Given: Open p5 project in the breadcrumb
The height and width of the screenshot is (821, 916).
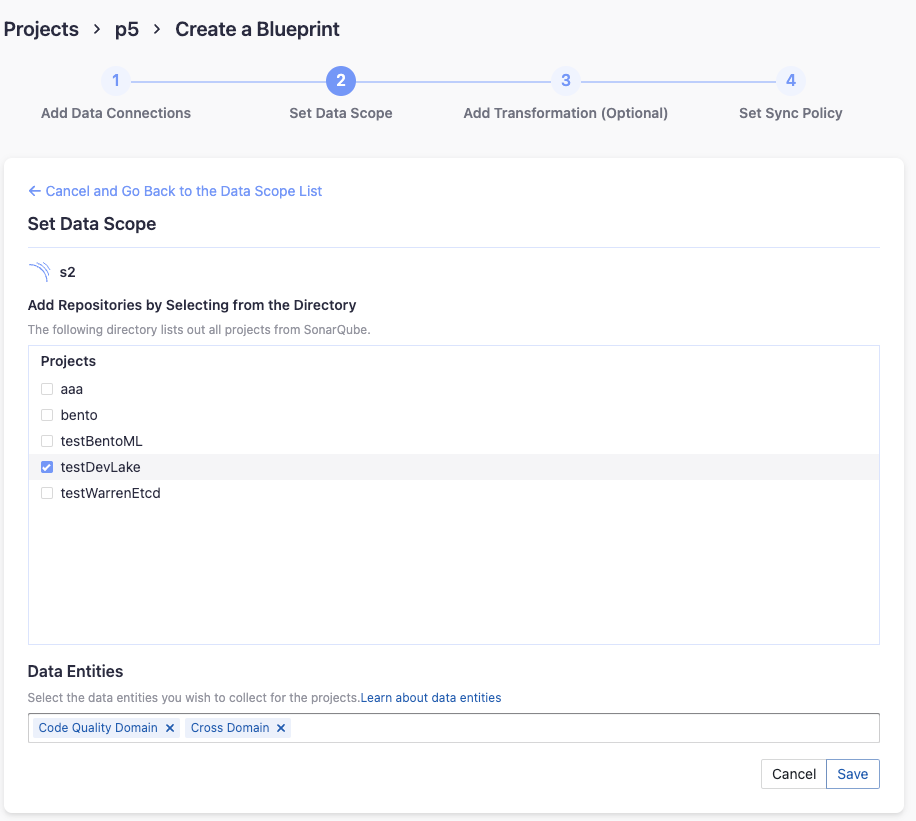Looking at the screenshot, I should [x=127, y=29].
